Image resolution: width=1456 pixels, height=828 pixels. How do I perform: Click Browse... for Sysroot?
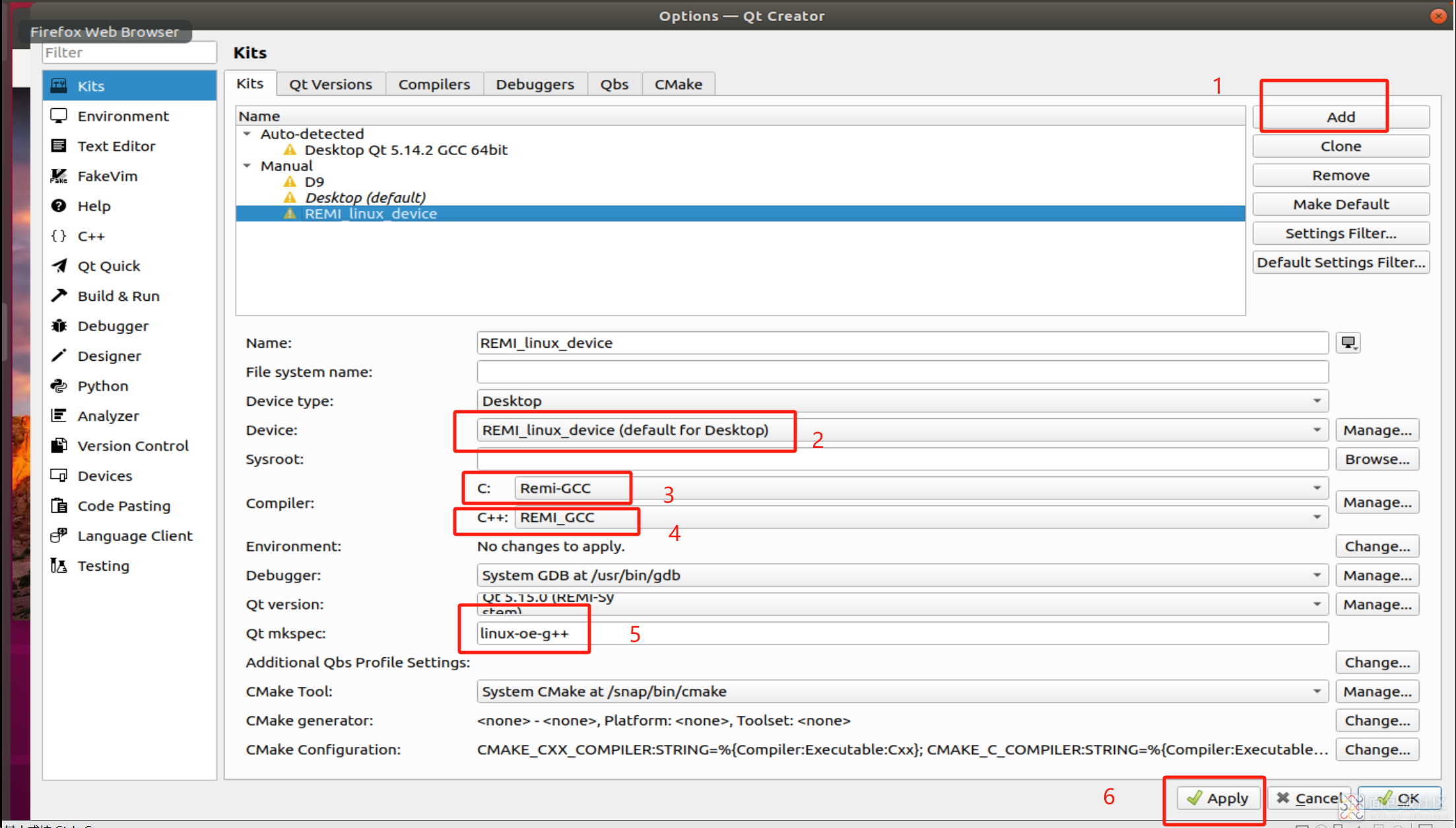coord(1377,459)
